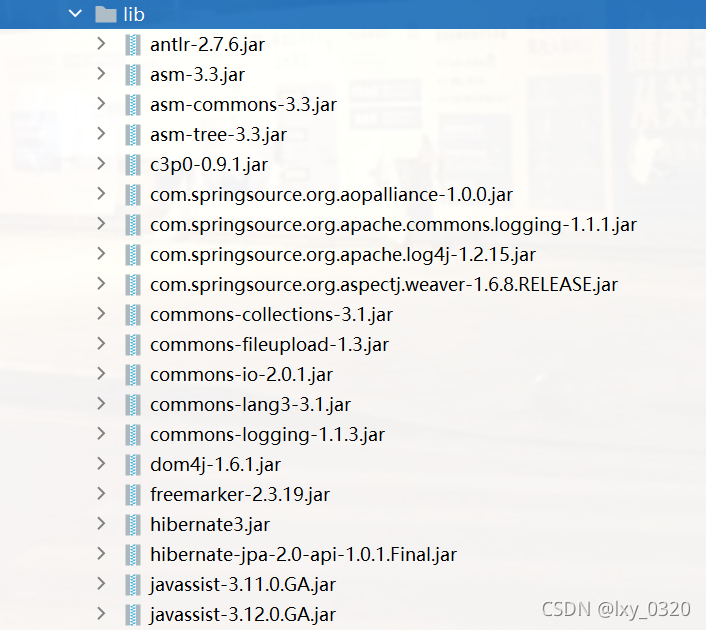Viewport: 706px width, 630px height.
Task: Click the commons-collections-3.1.jar archive icon
Action: pos(133,315)
